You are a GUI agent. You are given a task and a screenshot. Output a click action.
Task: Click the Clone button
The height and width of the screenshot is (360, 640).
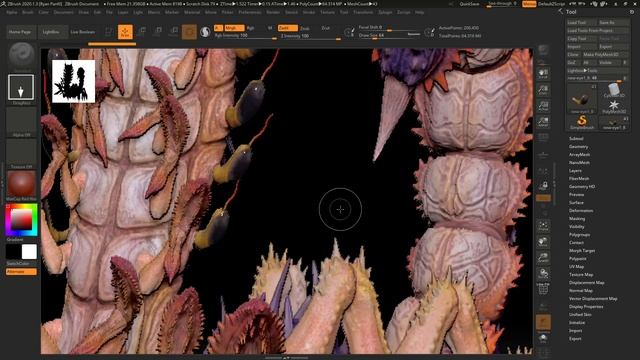pos(573,55)
